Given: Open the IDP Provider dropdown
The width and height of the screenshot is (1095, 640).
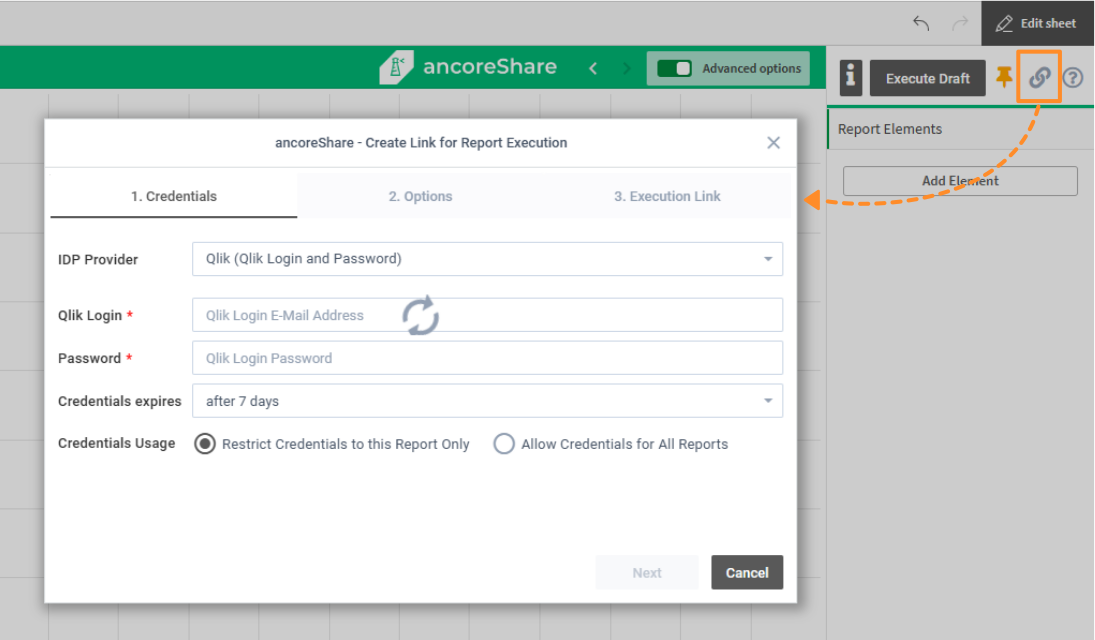Looking at the screenshot, I should coord(487,259).
